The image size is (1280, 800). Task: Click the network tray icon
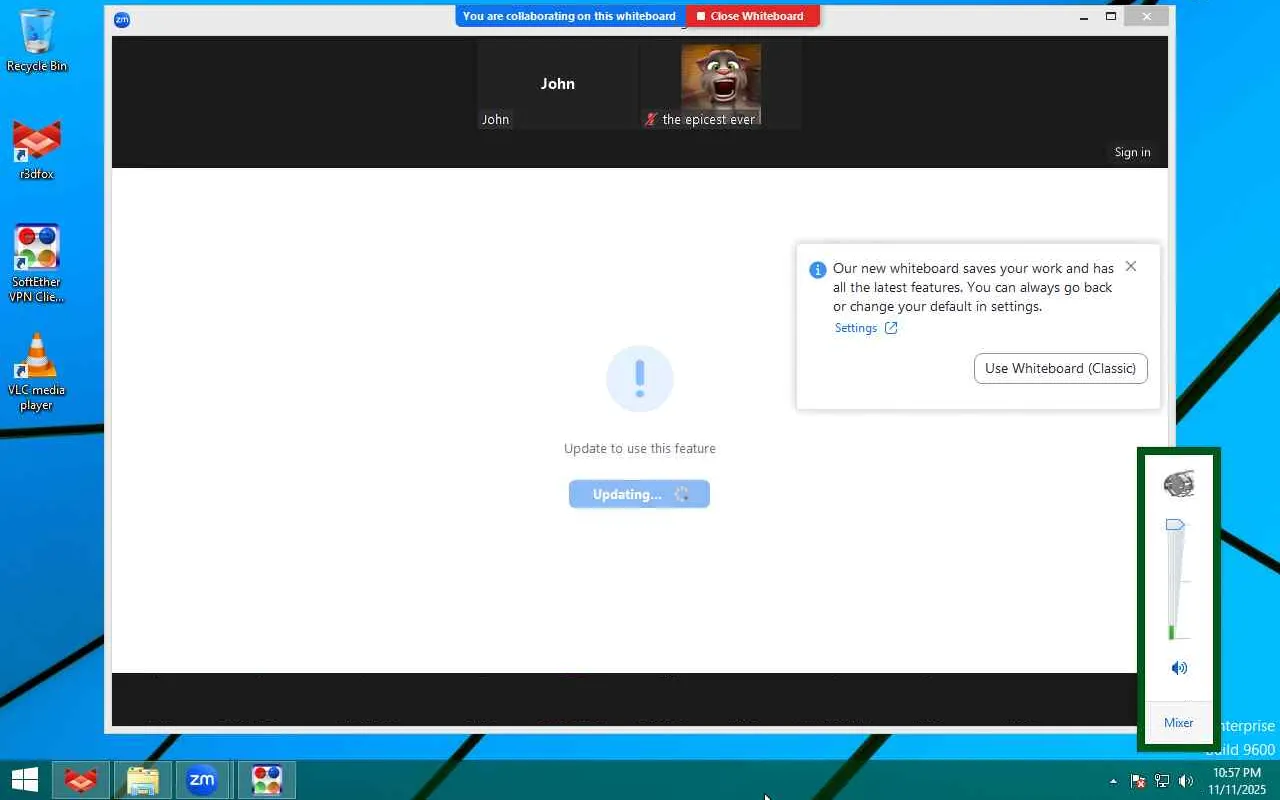coord(1162,781)
